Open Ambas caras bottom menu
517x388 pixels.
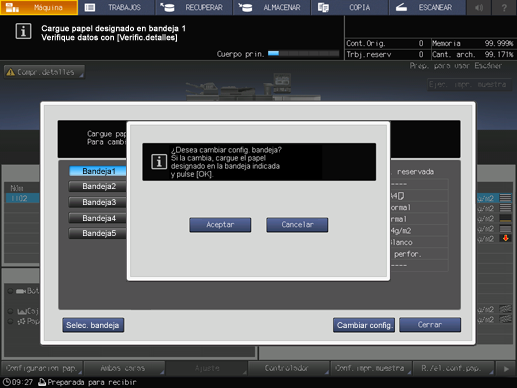[x=124, y=368]
